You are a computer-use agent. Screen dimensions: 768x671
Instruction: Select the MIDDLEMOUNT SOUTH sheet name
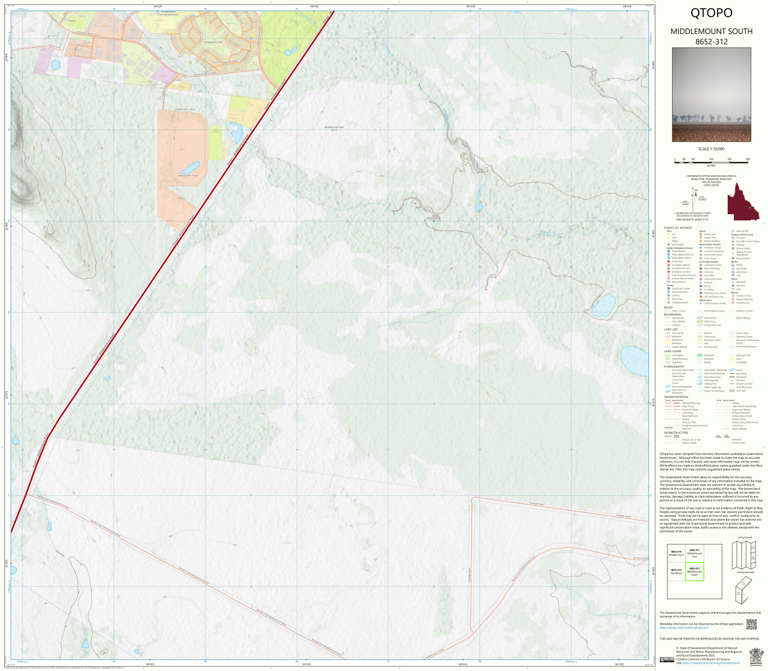(x=711, y=31)
